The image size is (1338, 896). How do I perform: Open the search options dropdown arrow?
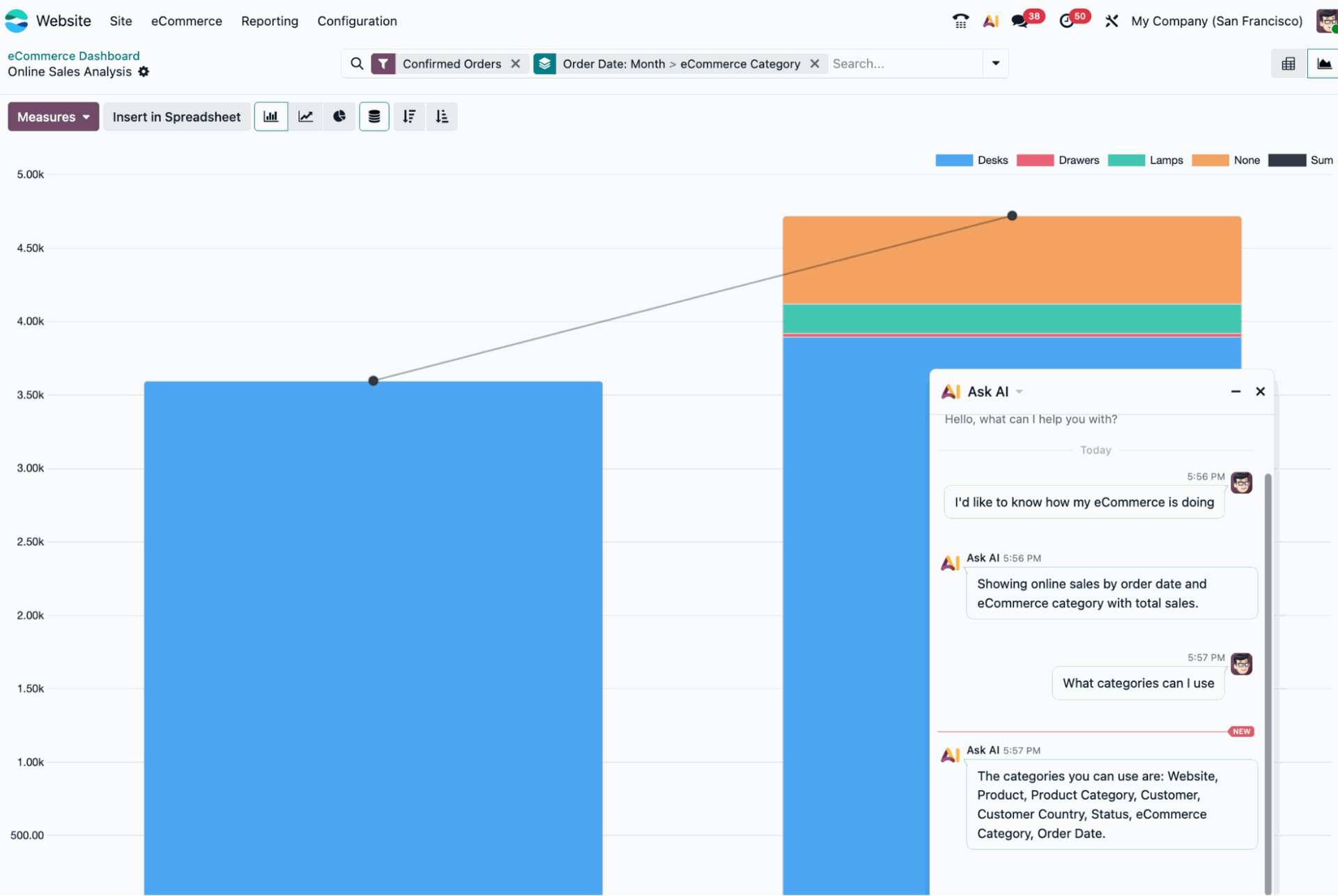pos(995,63)
